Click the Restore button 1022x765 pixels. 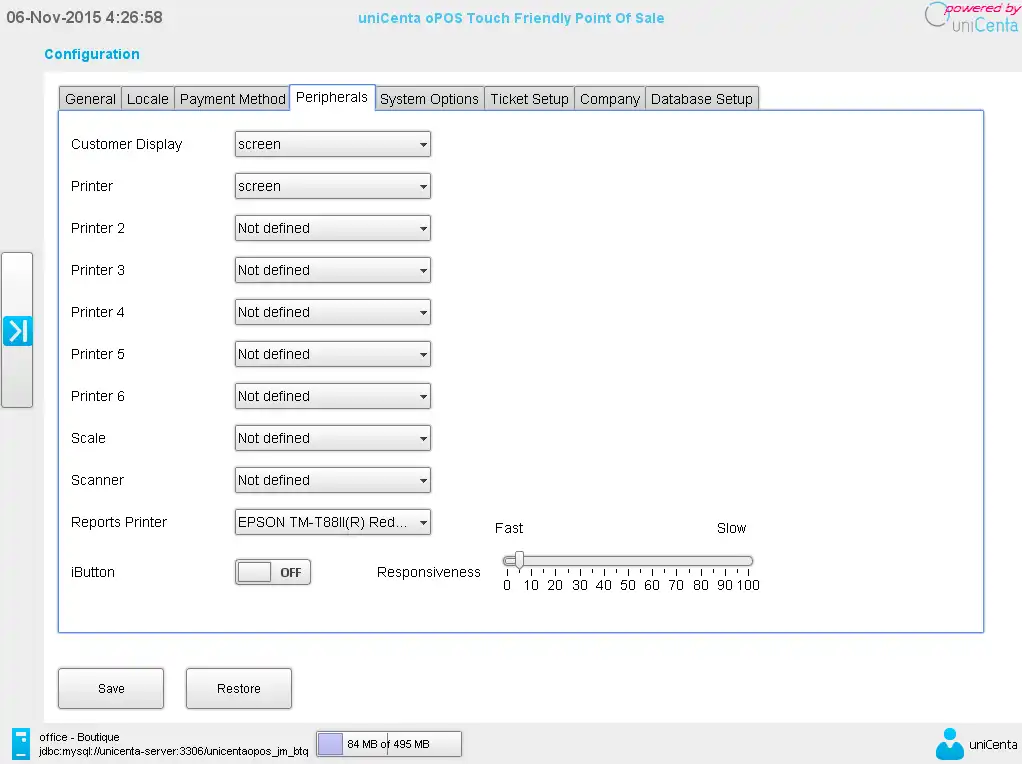238,688
